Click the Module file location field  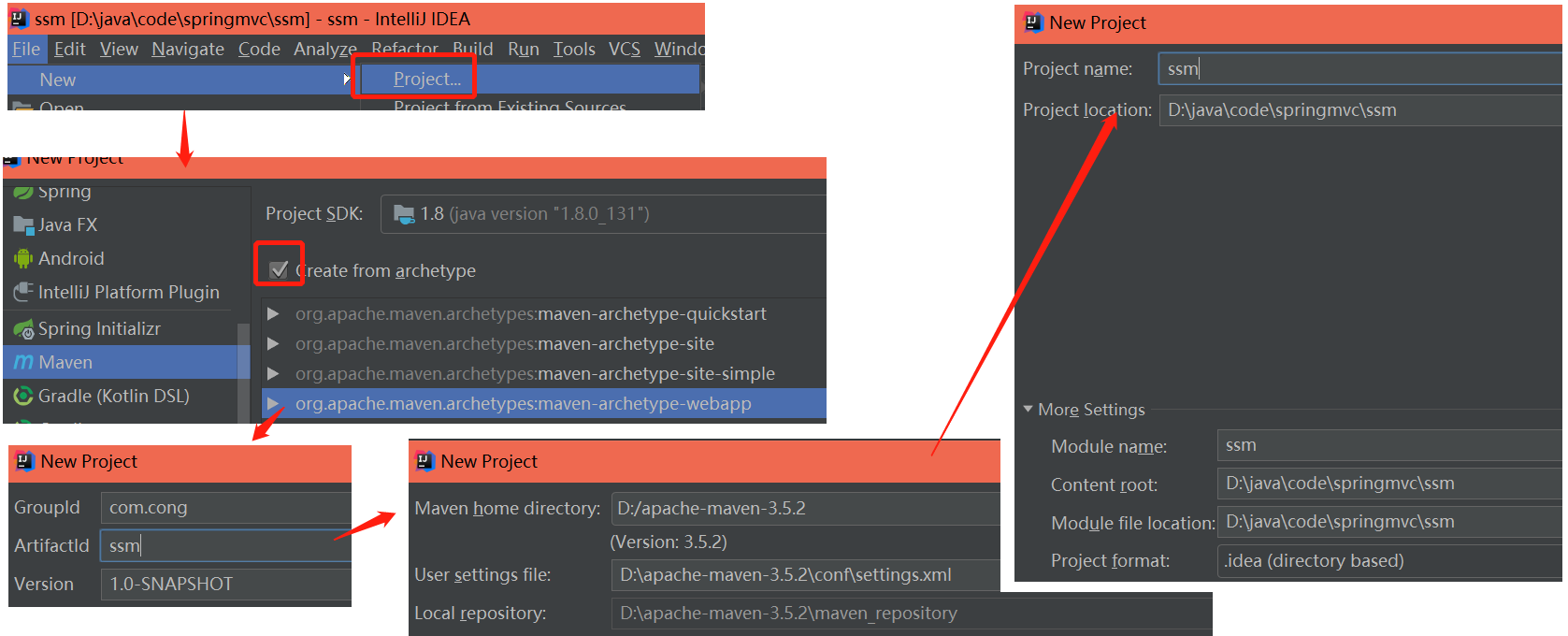pyautogui.click(x=1389, y=522)
